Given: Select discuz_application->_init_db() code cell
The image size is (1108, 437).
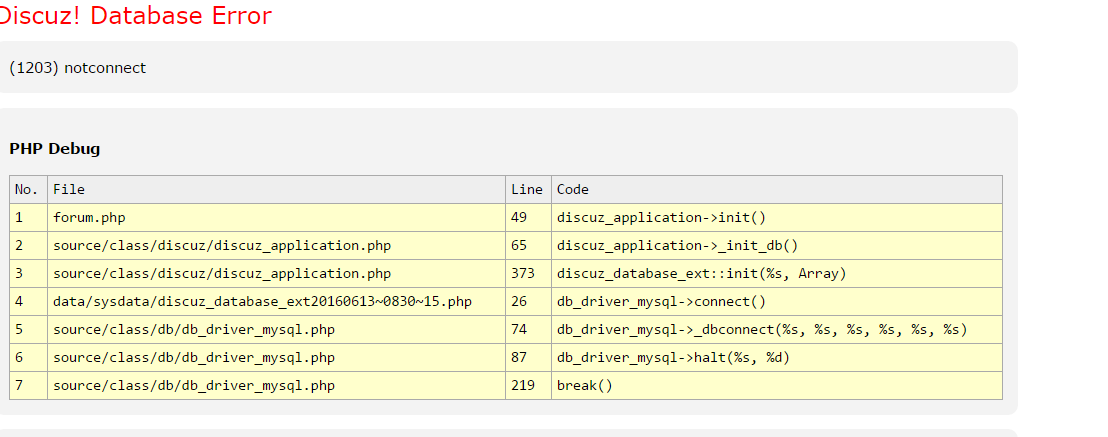Looking at the screenshot, I should point(777,245).
